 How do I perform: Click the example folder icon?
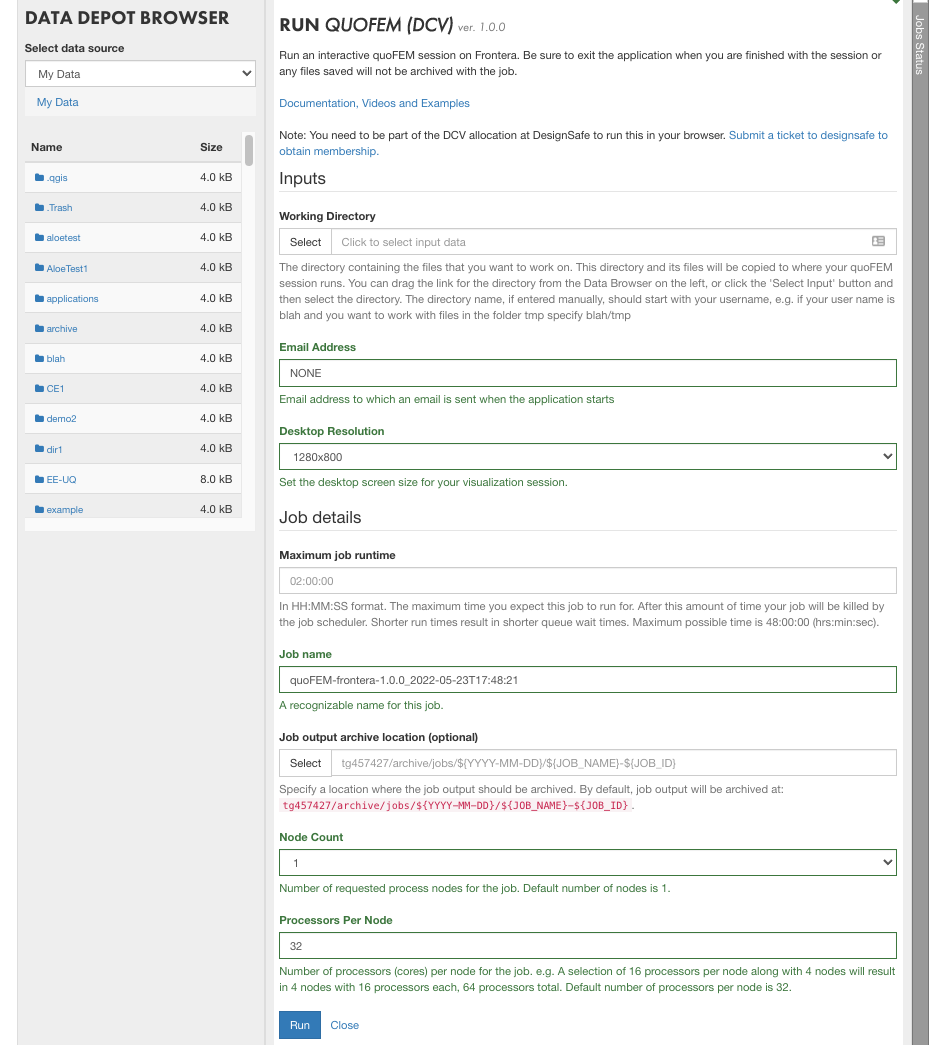click(39, 509)
